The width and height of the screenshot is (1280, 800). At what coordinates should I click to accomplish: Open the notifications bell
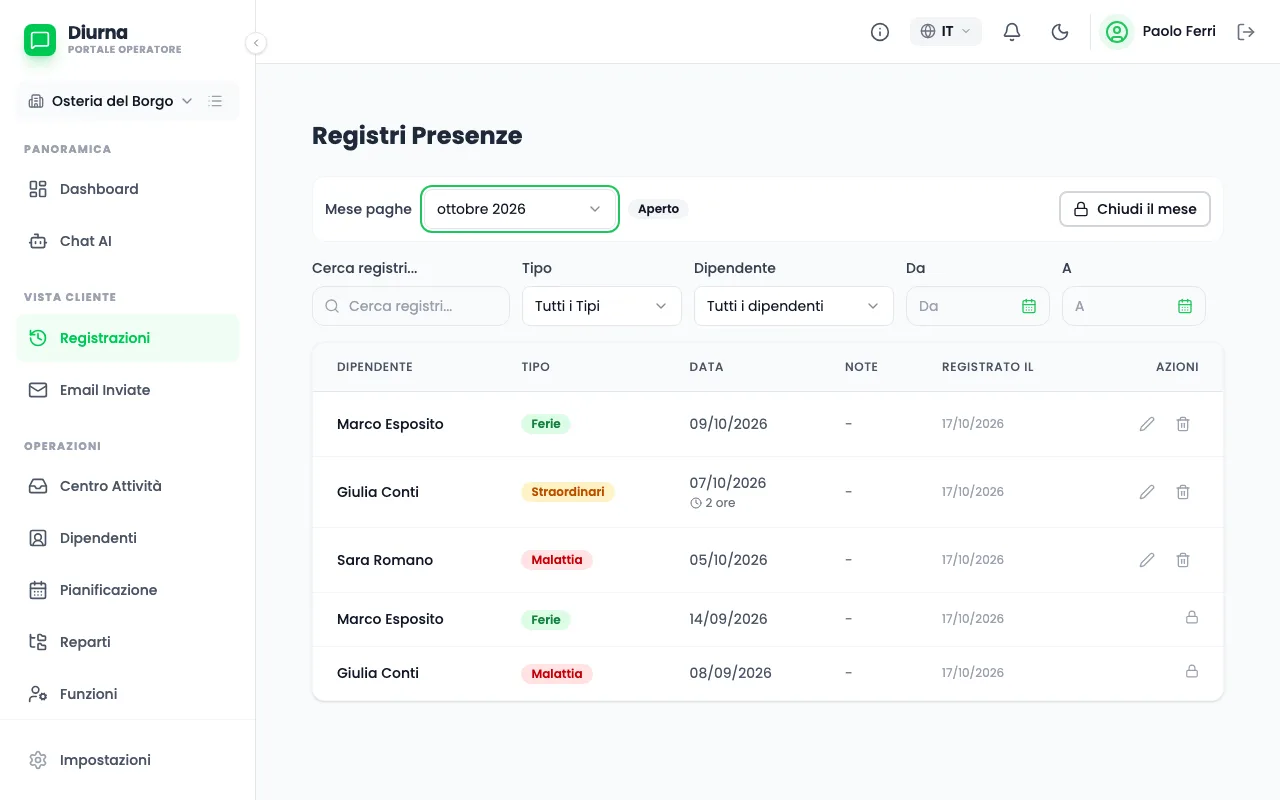pos(1012,32)
